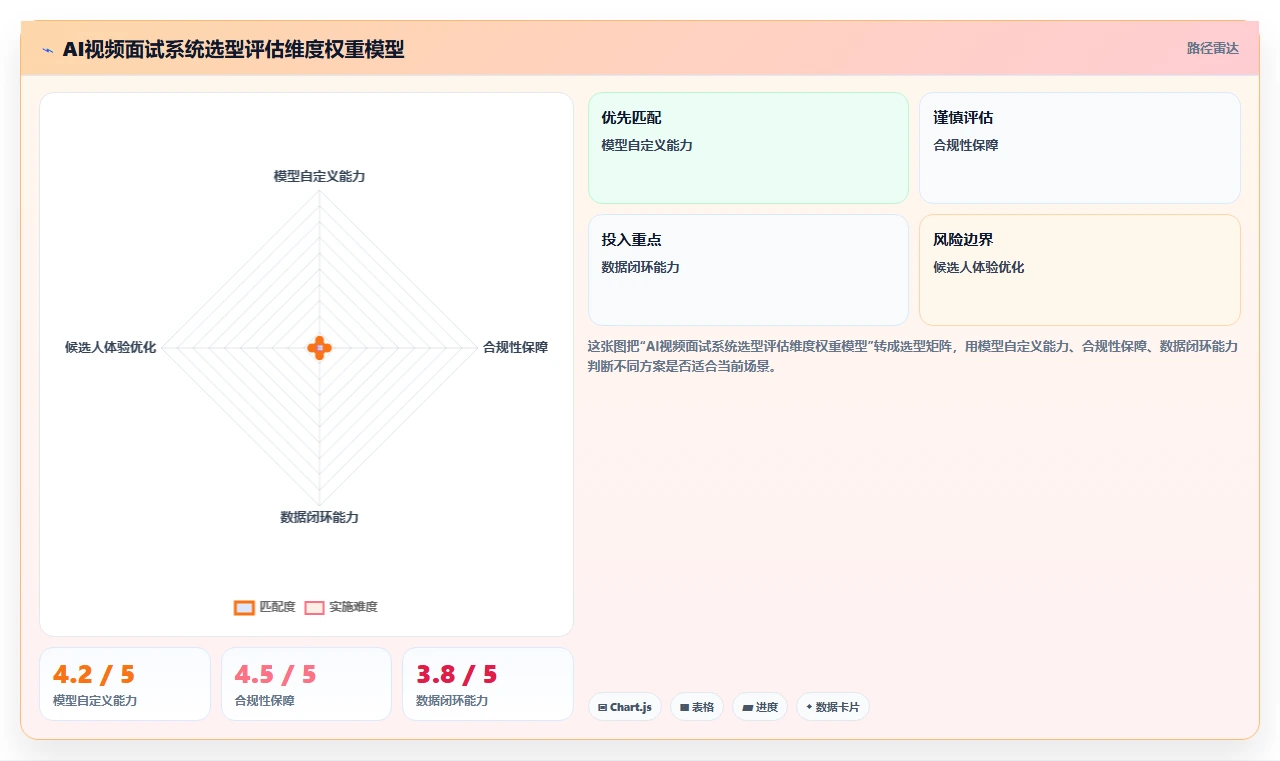Open the 谨慎评估 card

tap(1079, 148)
